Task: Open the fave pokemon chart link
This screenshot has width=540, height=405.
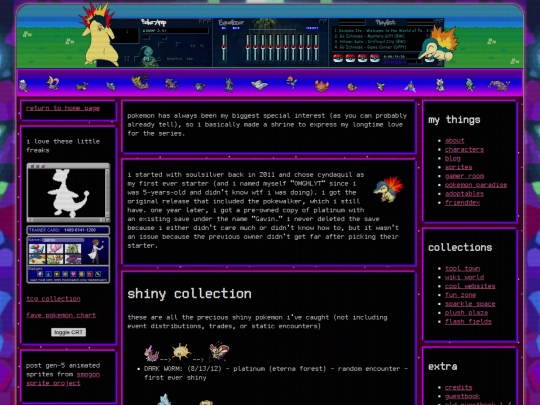Action: tap(61, 315)
